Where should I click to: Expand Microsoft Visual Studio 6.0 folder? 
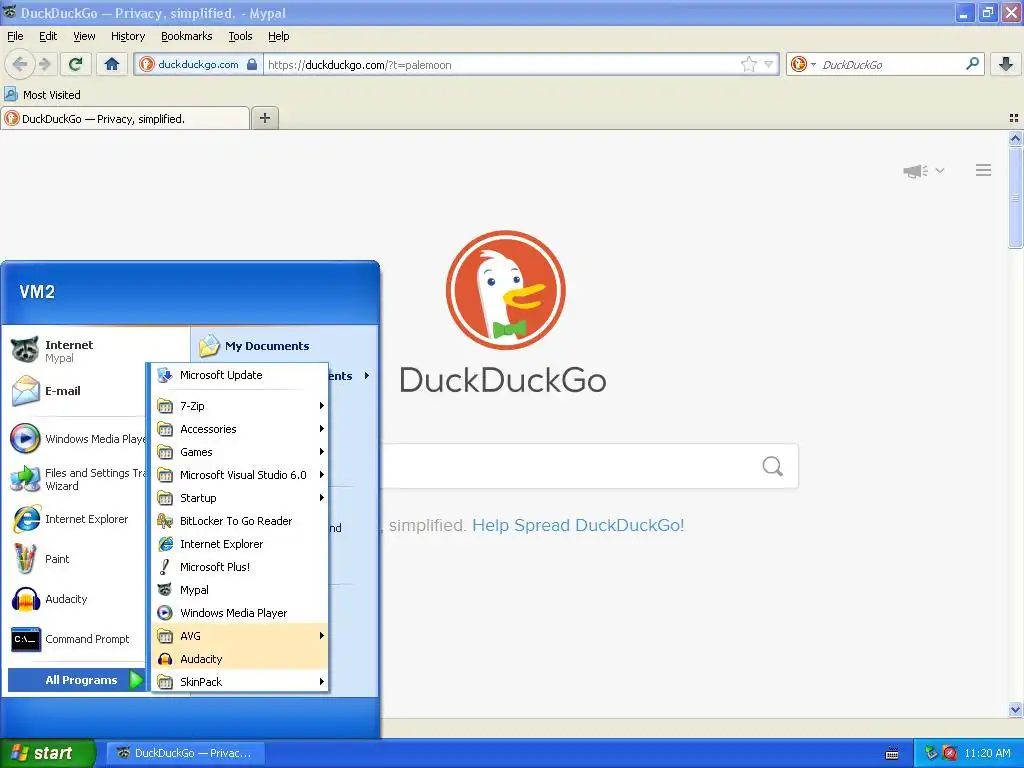[240, 475]
